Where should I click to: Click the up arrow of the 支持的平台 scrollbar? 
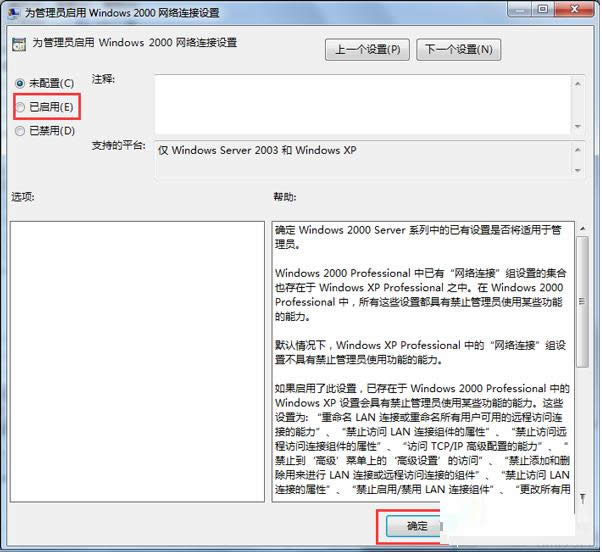pos(578,150)
